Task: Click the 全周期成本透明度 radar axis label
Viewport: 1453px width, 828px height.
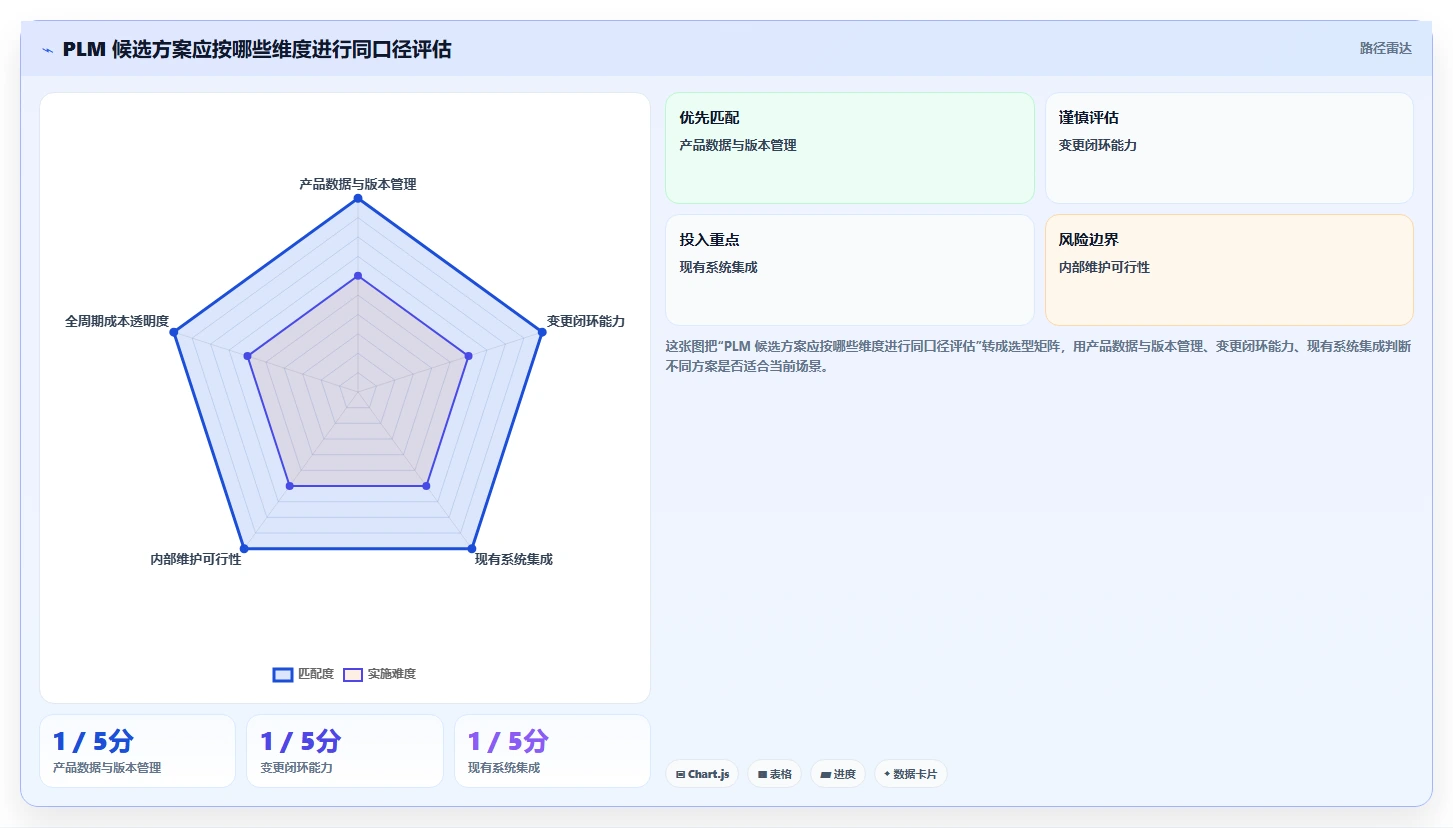Action: click(117, 322)
